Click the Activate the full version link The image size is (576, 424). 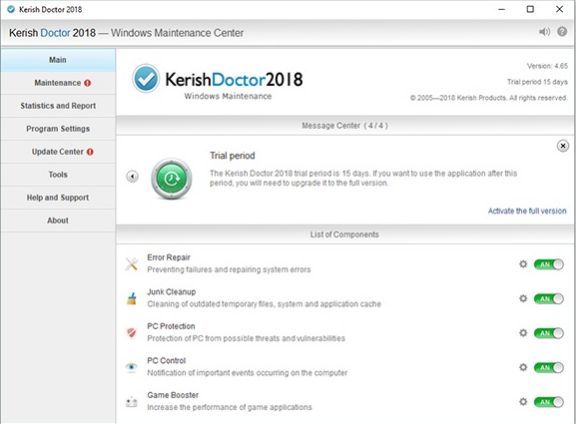(527, 211)
